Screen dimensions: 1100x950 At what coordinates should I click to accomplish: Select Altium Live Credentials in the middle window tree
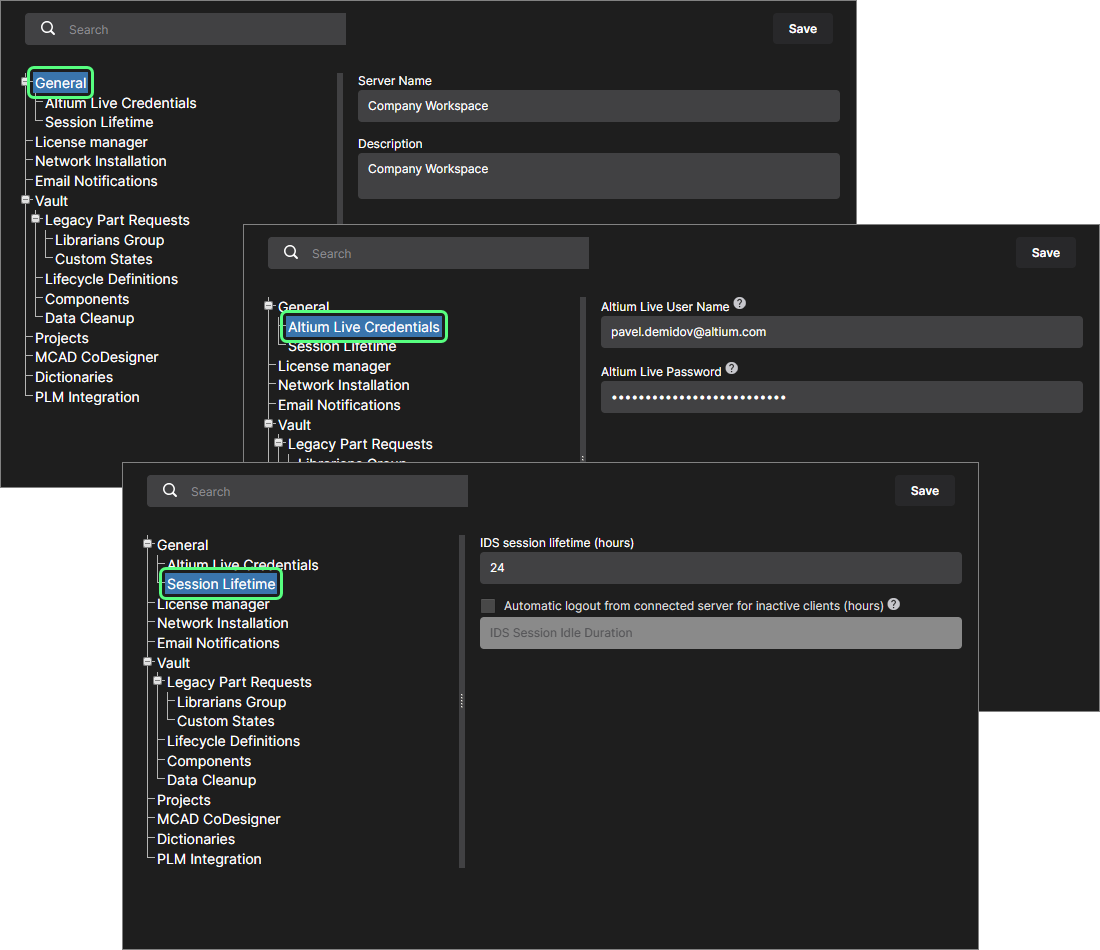(363, 327)
